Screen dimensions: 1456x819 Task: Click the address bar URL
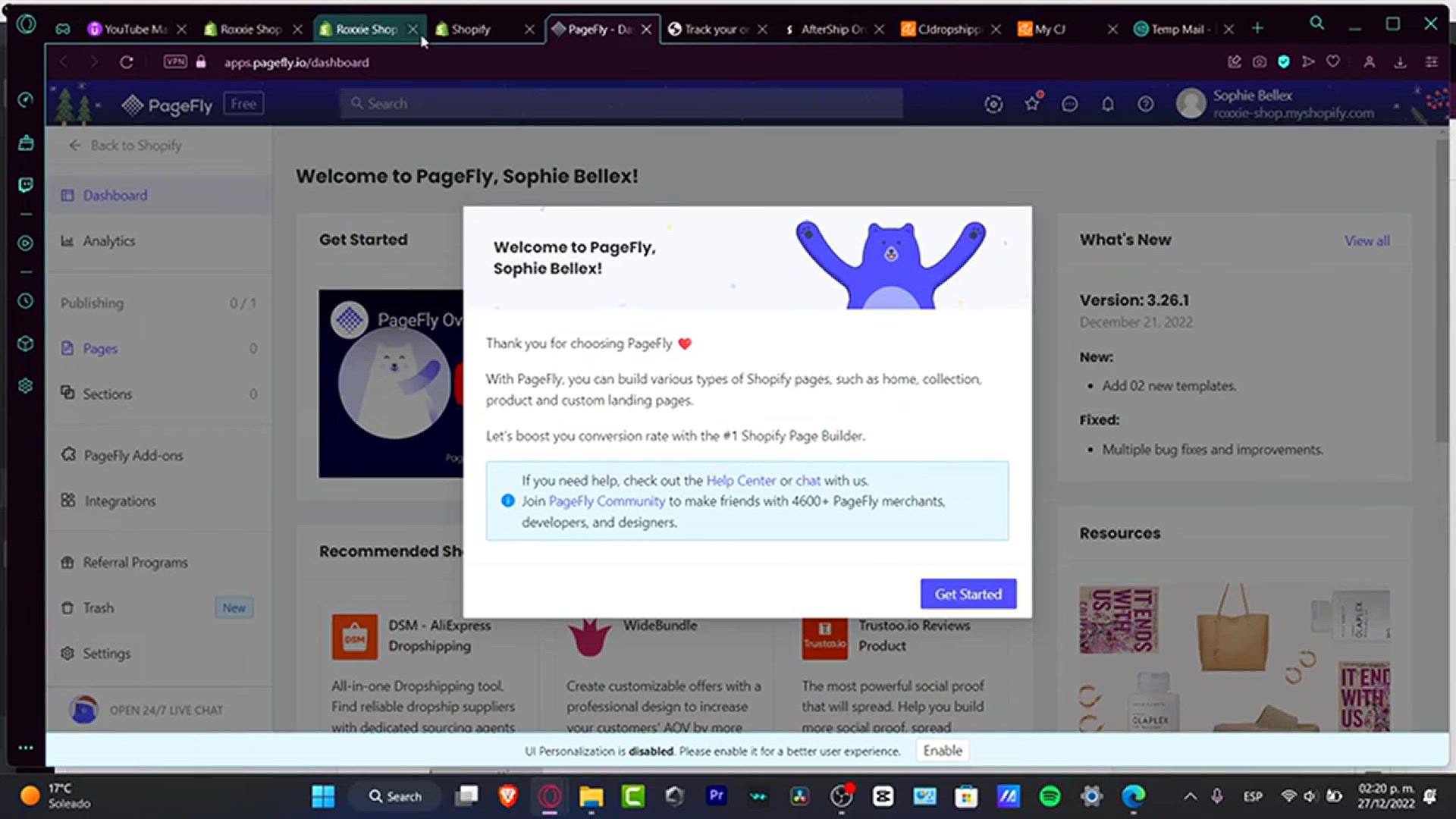297,63
